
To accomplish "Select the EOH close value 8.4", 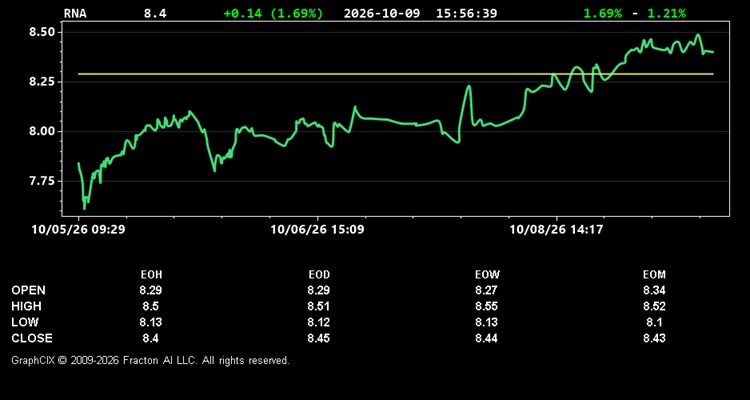I will [x=151, y=338].
